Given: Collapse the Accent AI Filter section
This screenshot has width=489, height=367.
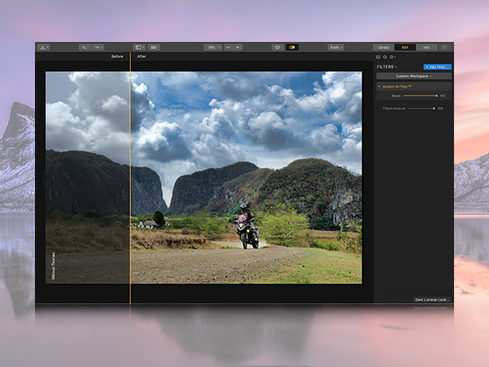Looking at the screenshot, I should [x=379, y=86].
